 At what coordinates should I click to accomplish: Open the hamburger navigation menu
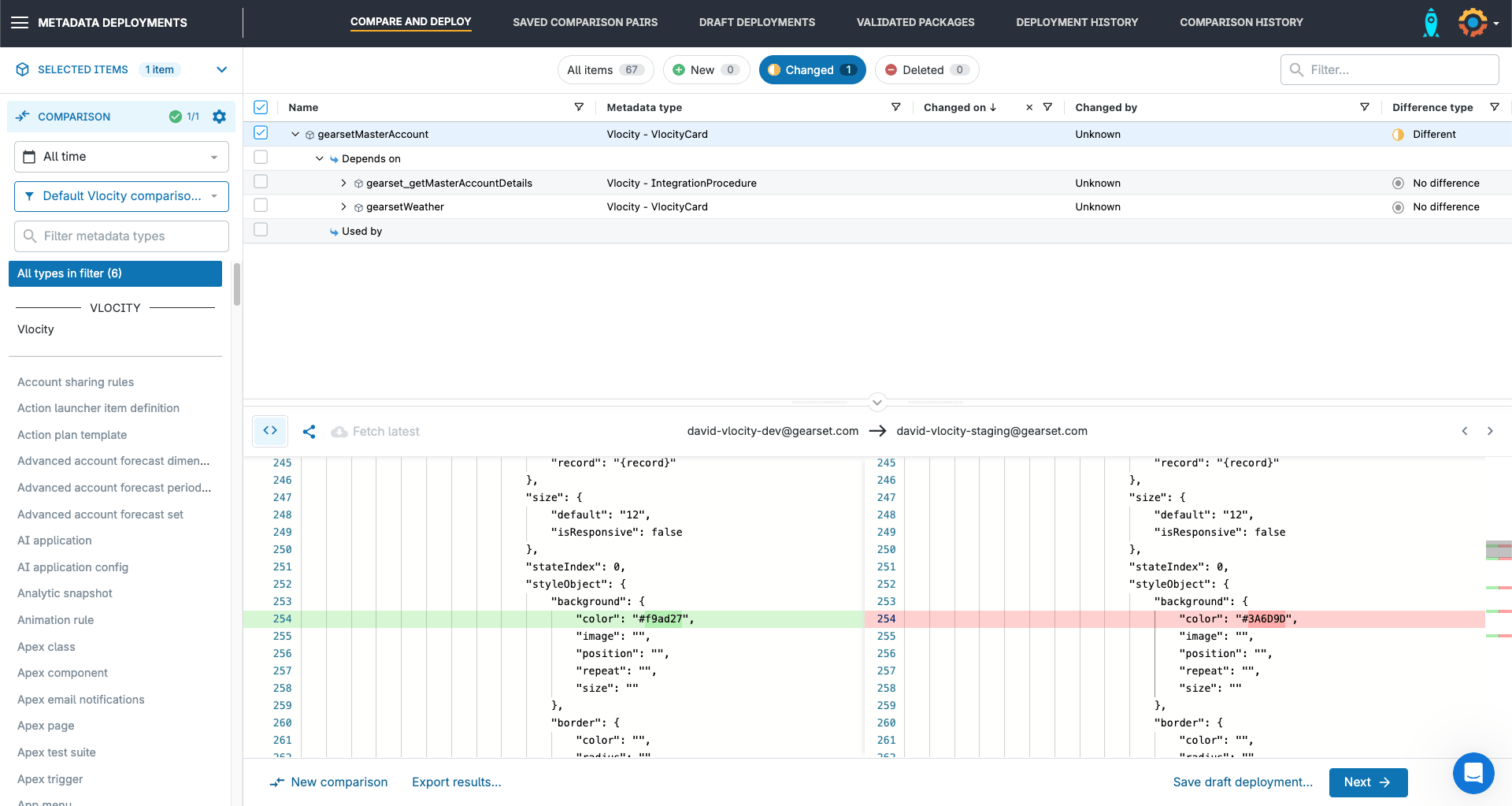click(x=20, y=22)
